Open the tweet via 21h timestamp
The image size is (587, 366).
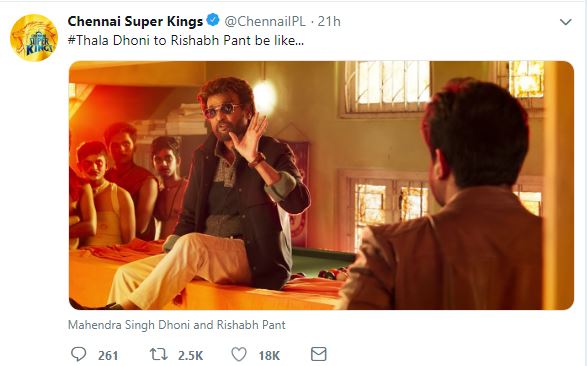tap(329, 21)
